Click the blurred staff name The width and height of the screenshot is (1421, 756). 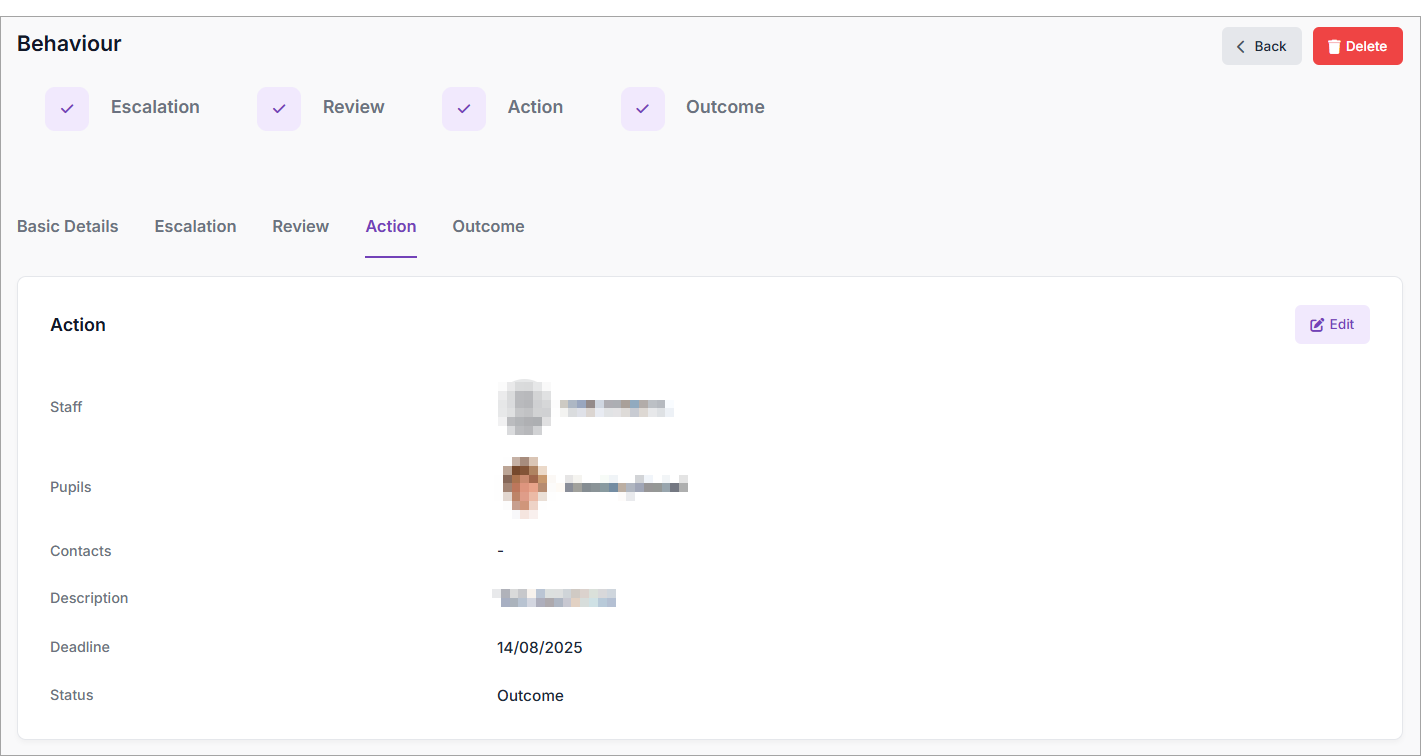tap(616, 407)
